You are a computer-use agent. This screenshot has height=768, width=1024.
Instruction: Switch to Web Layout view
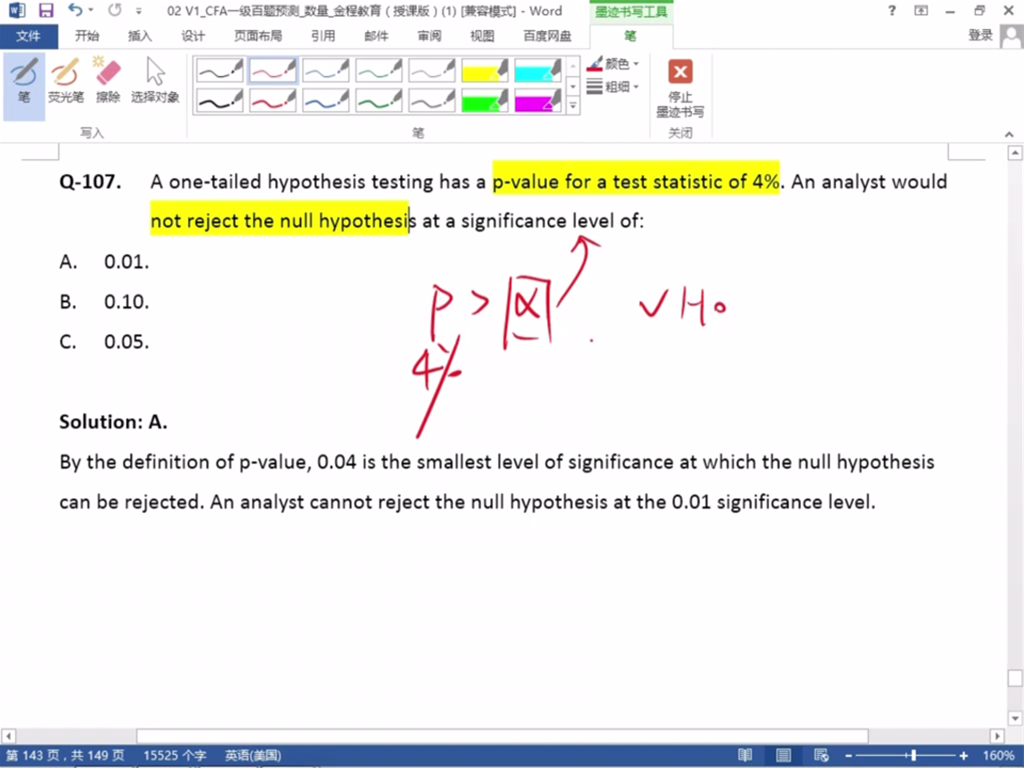tap(822, 756)
